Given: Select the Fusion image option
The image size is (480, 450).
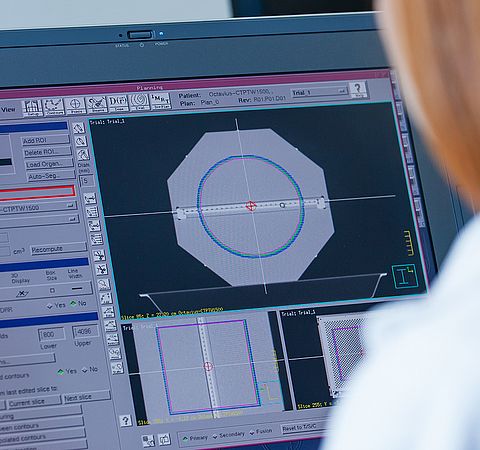Looking at the screenshot, I should (x=261, y=432).
